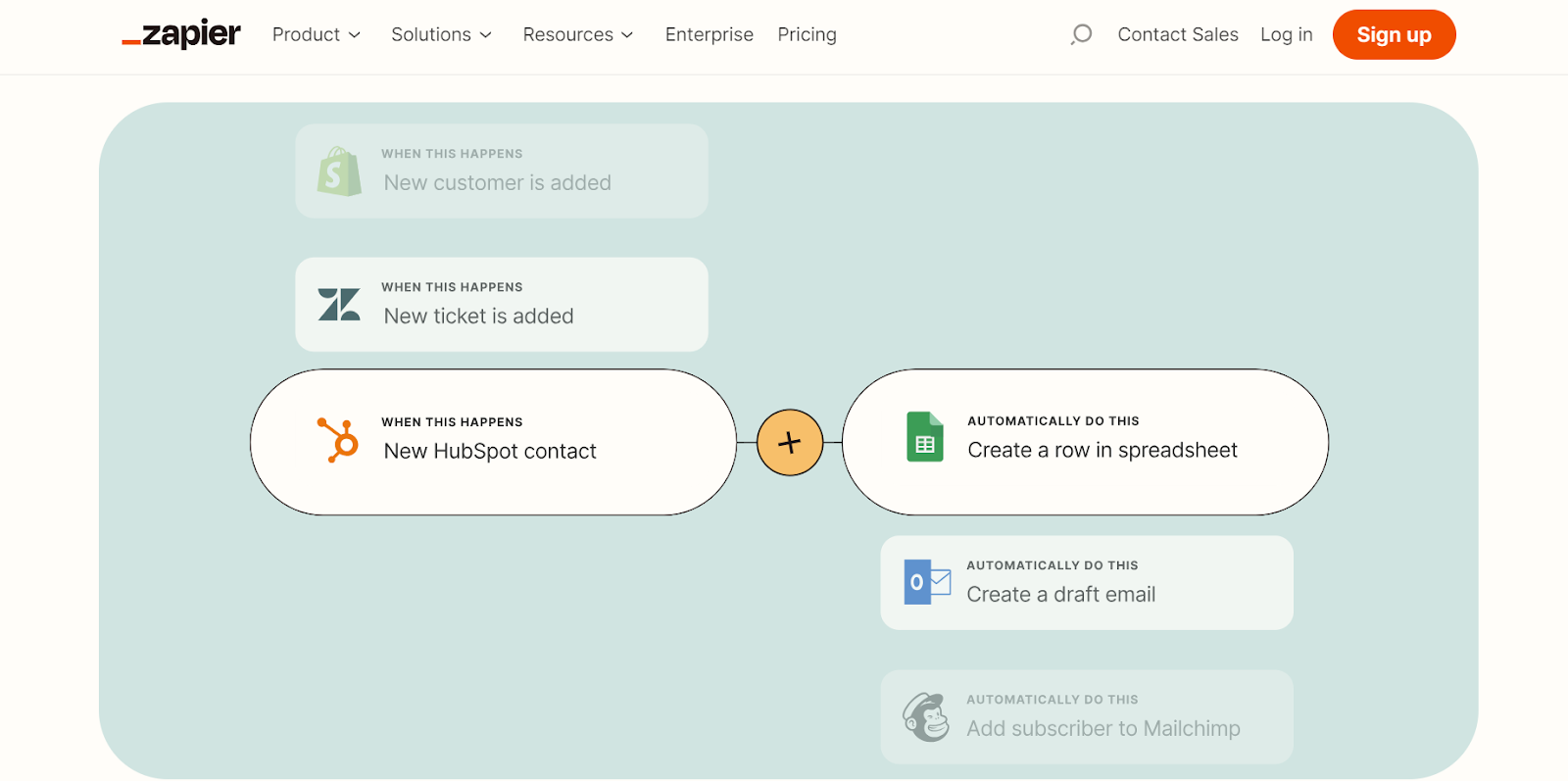Open the Pricing page

point(807,34)
